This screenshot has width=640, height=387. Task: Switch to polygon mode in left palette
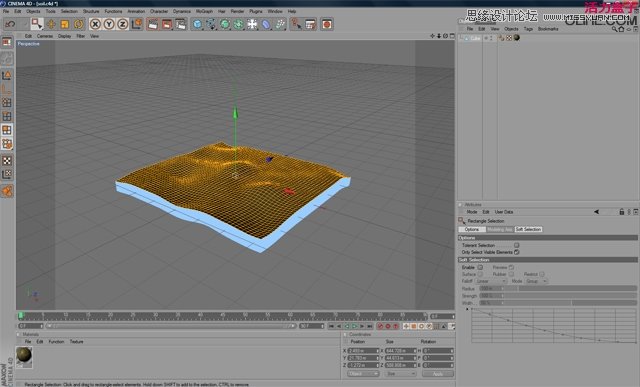click(7, 130)
